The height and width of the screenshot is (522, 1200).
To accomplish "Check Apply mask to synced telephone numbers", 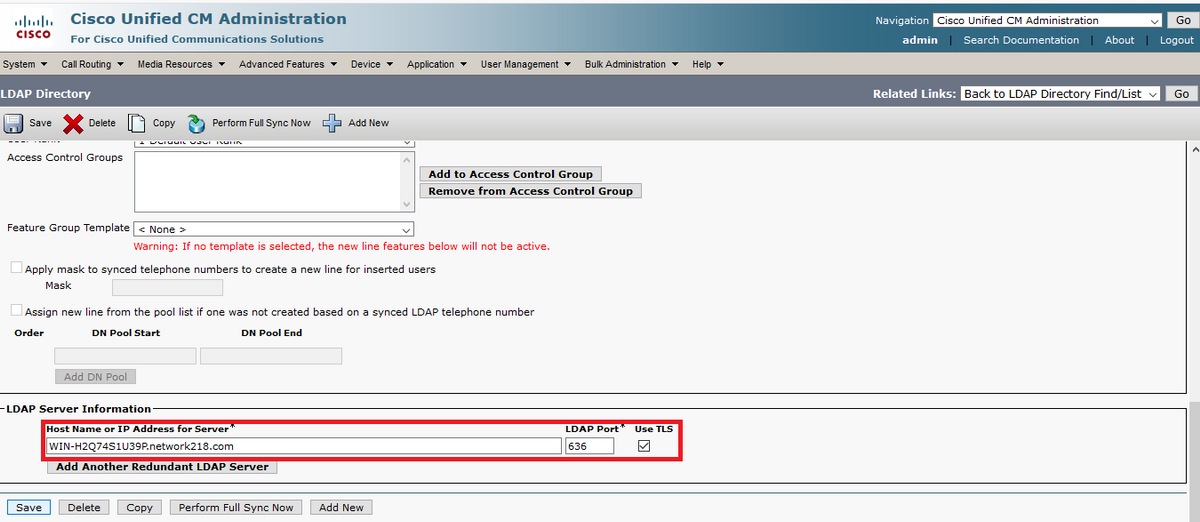I will point(16,268).
